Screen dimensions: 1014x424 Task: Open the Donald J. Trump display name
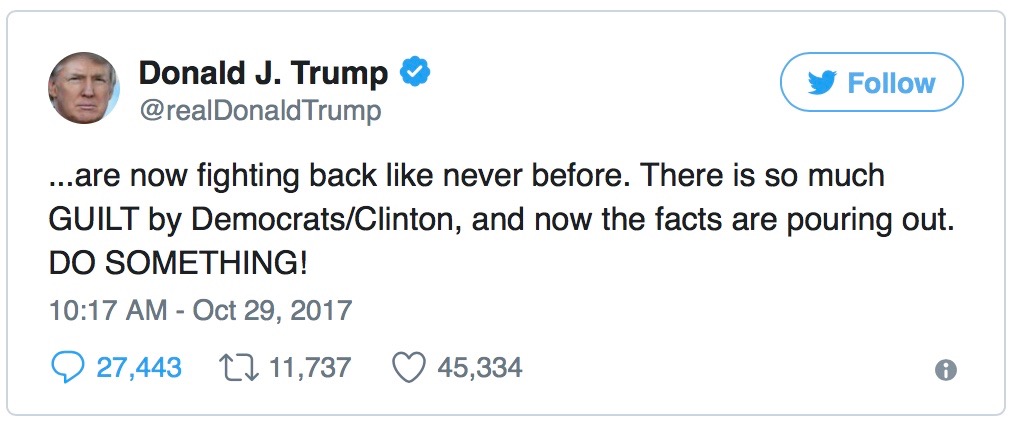pos(262,73)
